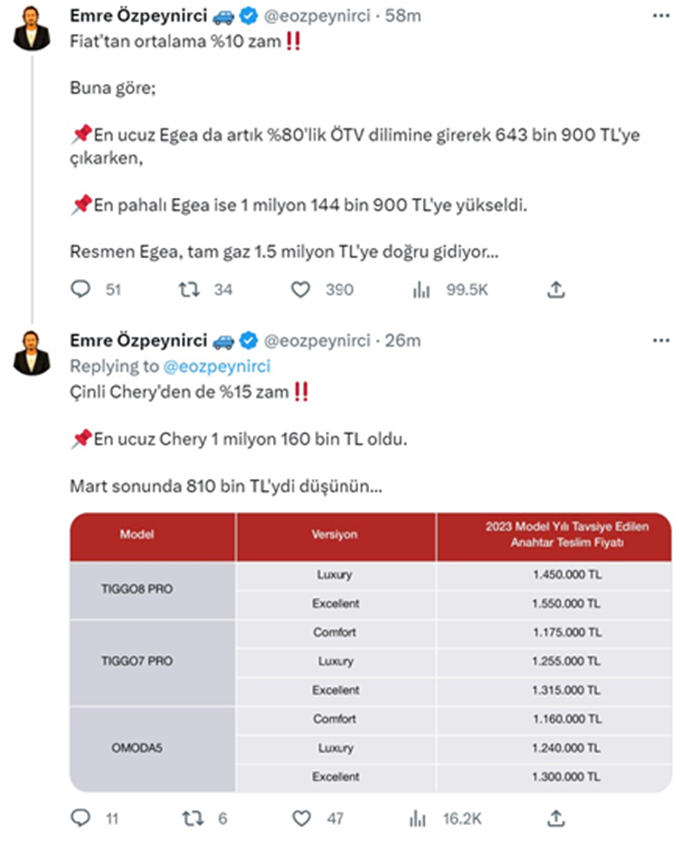Open the 26m timestamp of reply tweet
689x845 pixels.
(403, 341)
